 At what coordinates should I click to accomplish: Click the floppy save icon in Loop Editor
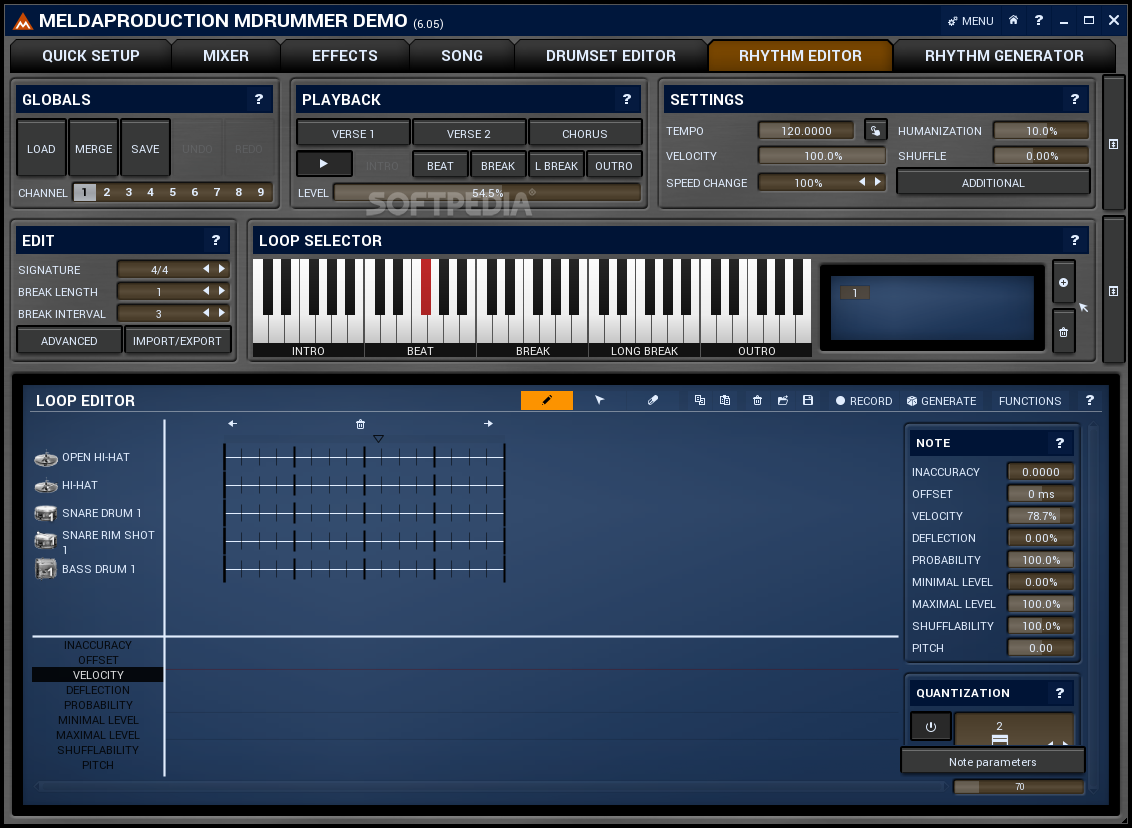pos(808,400)
